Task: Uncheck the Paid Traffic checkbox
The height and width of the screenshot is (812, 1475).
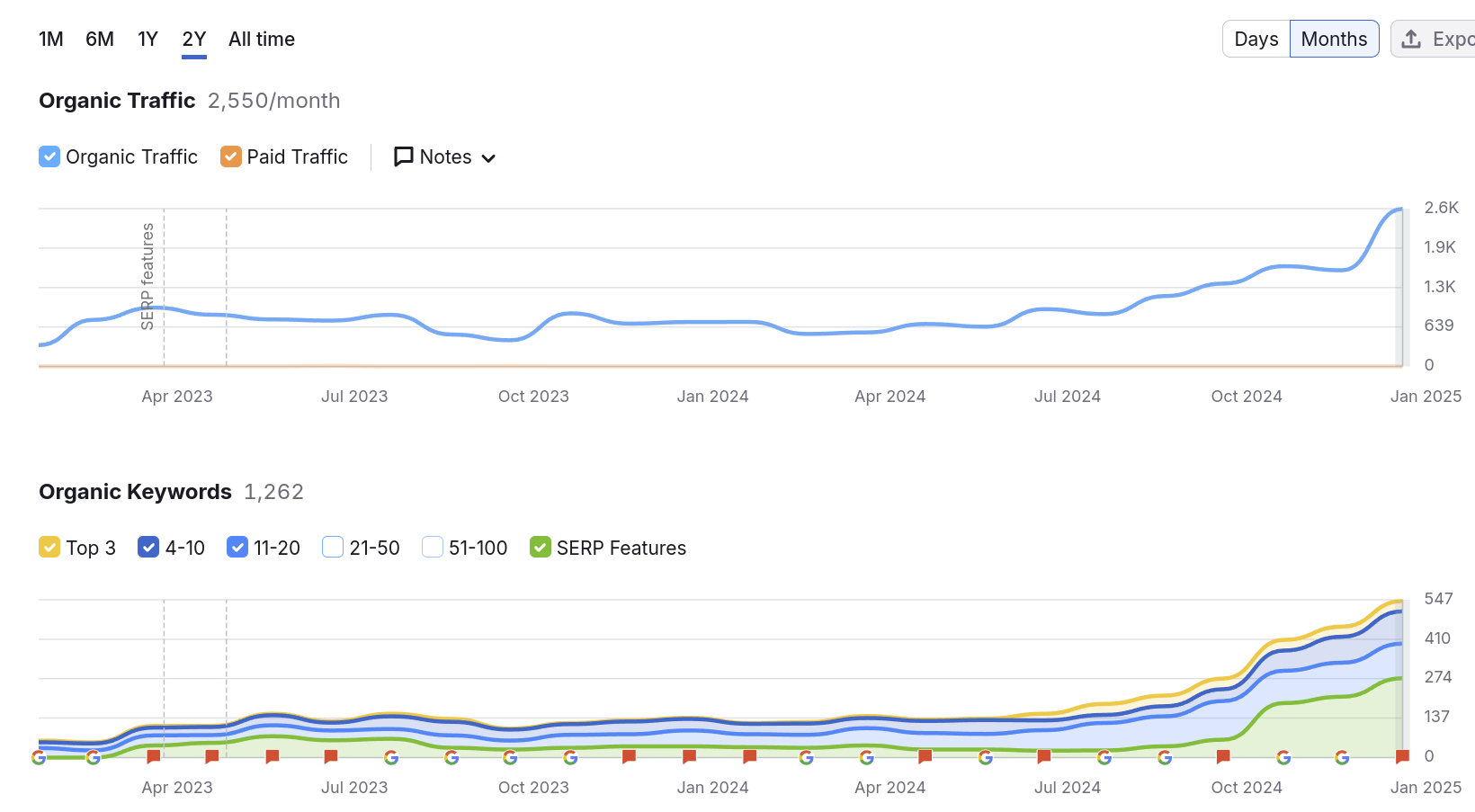Action: (231, 156)
